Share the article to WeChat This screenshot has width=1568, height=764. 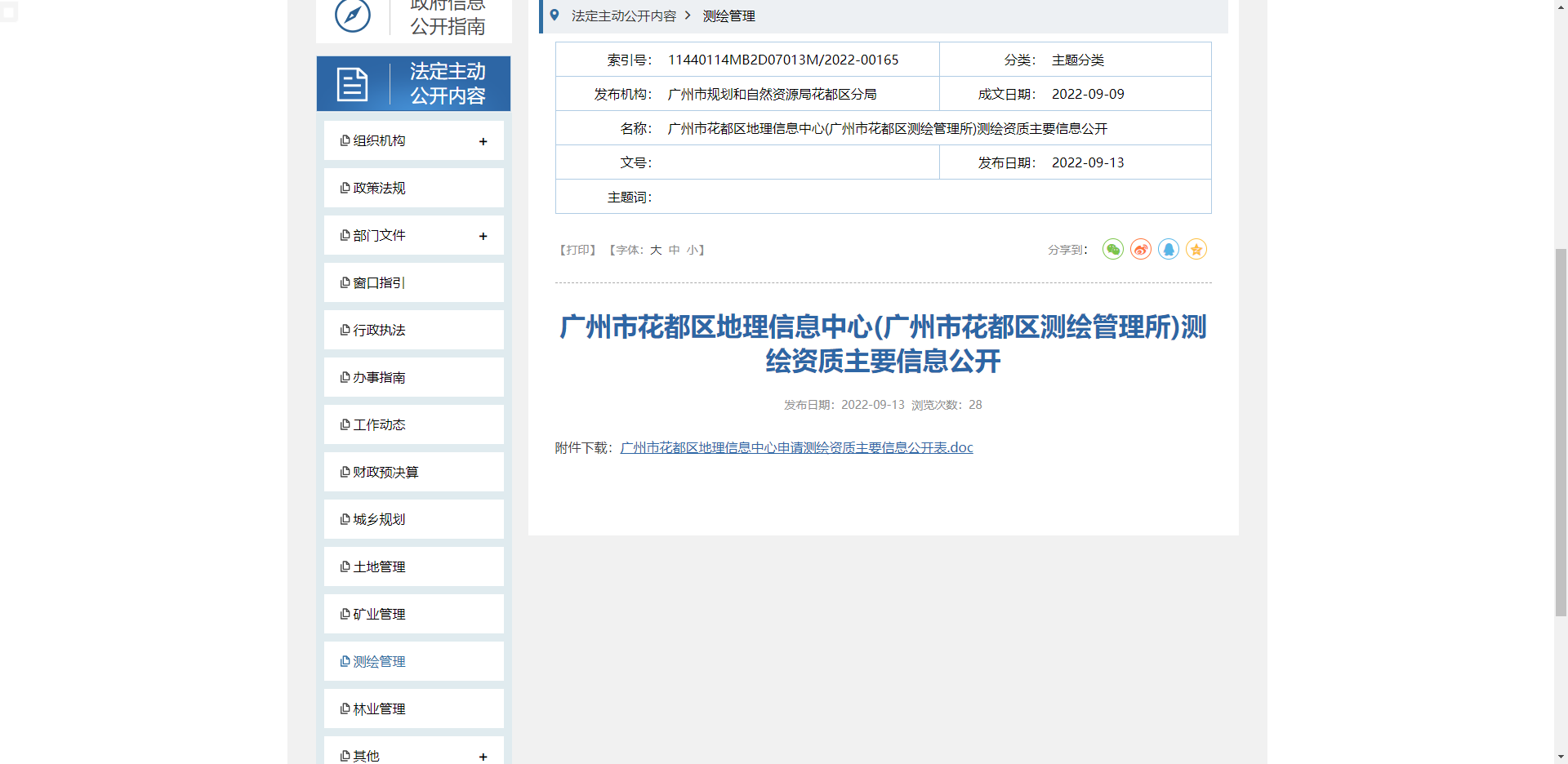tap(1112, 249)
